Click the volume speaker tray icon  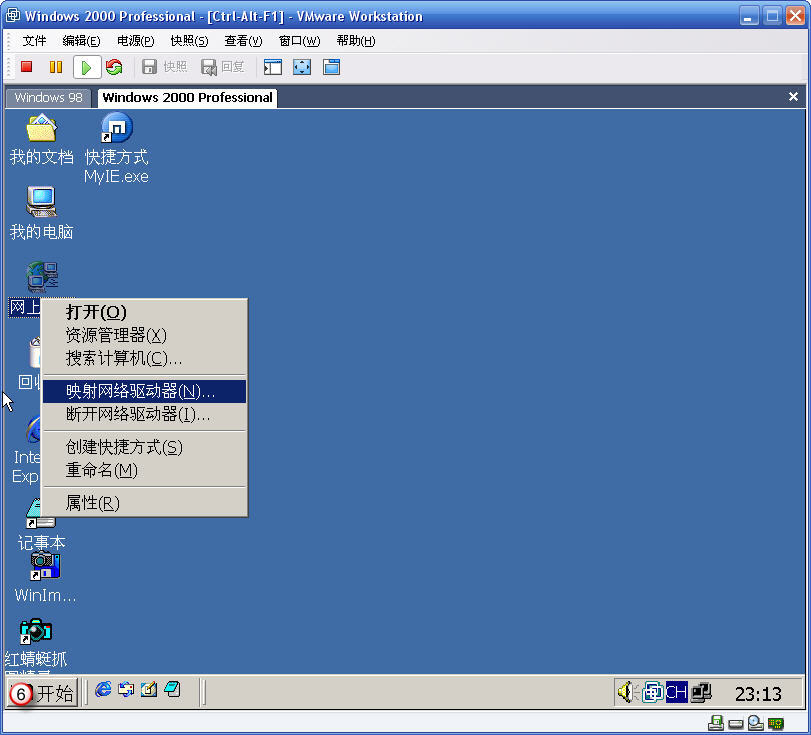coord(627,692)
